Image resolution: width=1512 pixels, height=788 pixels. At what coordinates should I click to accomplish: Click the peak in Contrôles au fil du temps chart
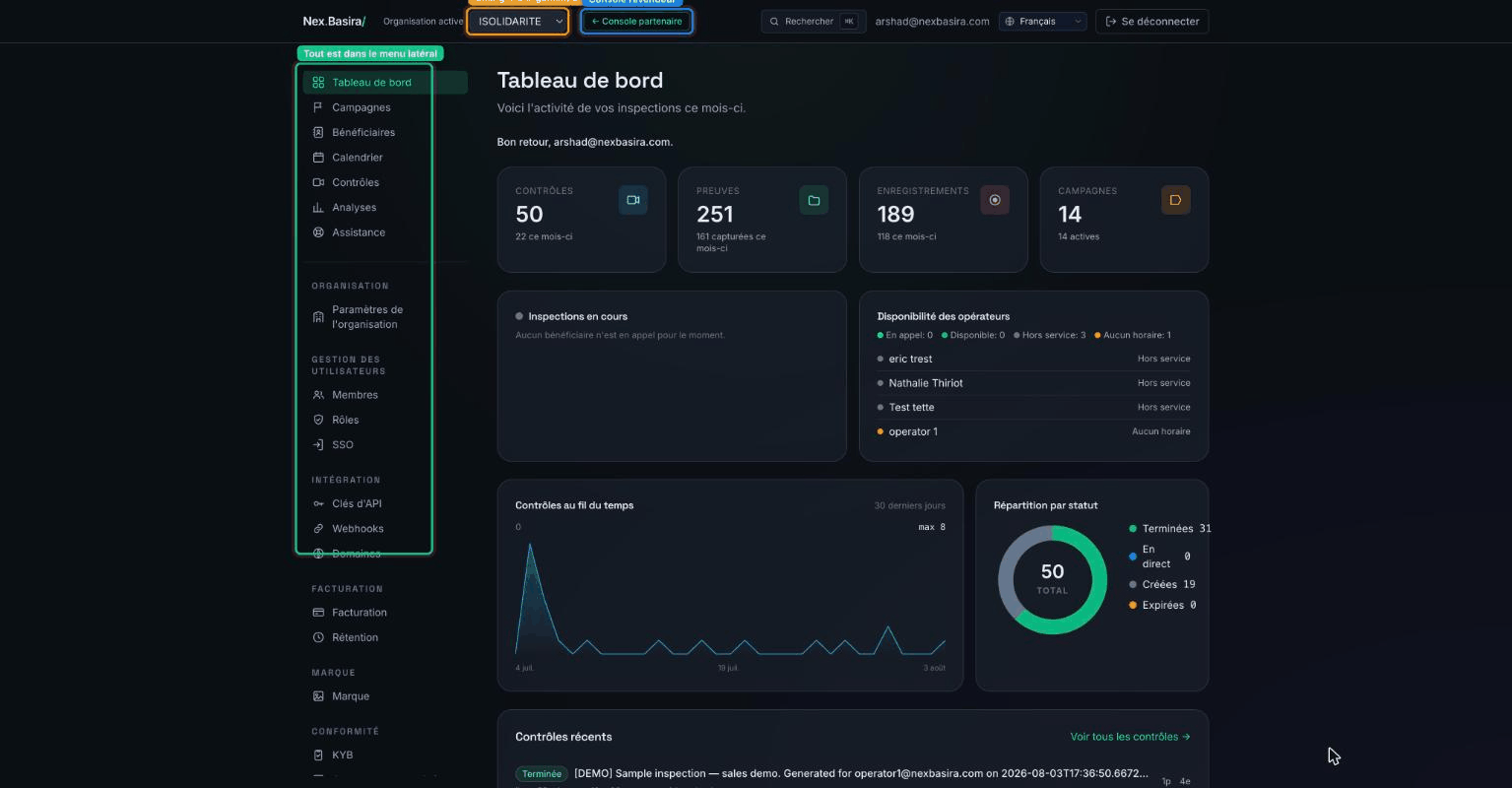530,545
